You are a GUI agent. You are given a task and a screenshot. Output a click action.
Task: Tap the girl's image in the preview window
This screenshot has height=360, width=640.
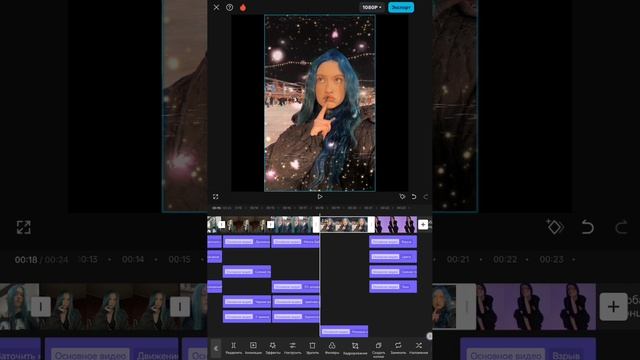(x=320, y=103)
